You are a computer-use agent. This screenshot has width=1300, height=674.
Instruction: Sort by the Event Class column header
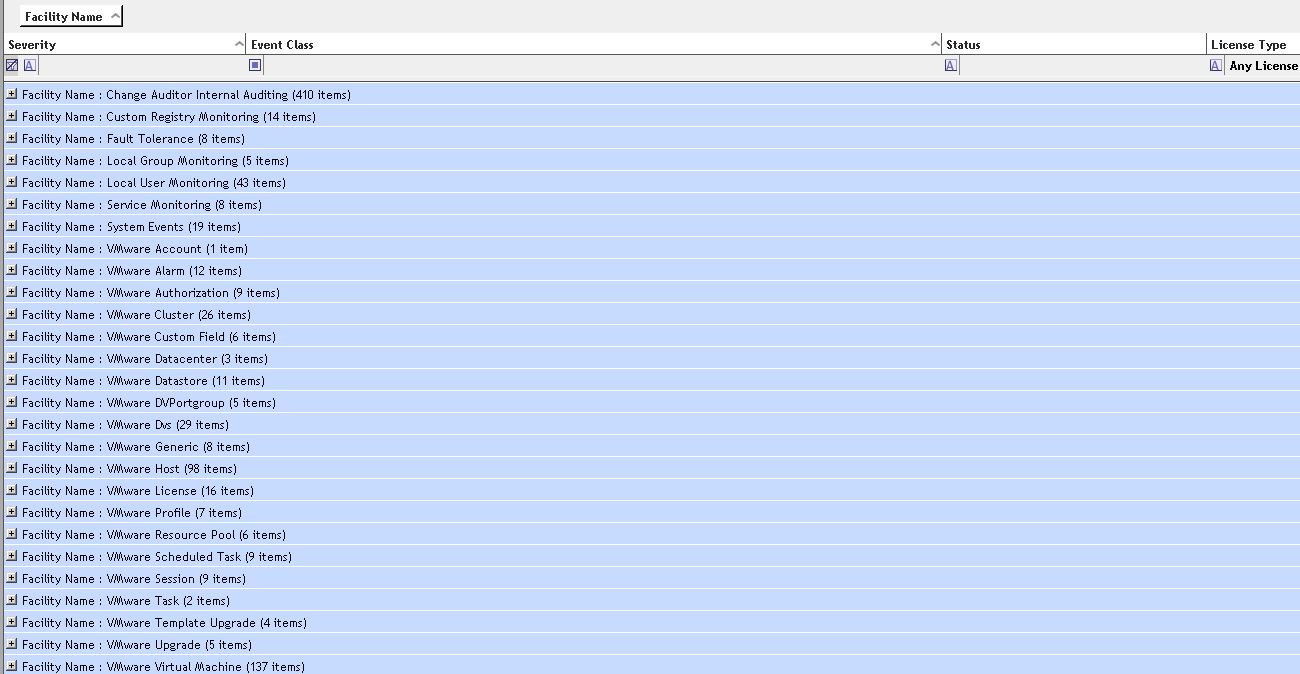(590, 45)
